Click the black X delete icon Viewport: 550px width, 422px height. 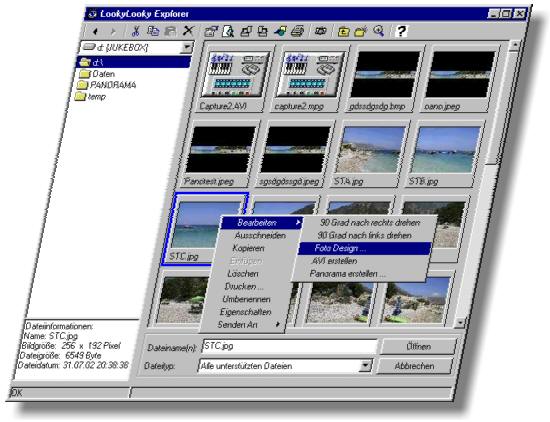coord(188,31)
